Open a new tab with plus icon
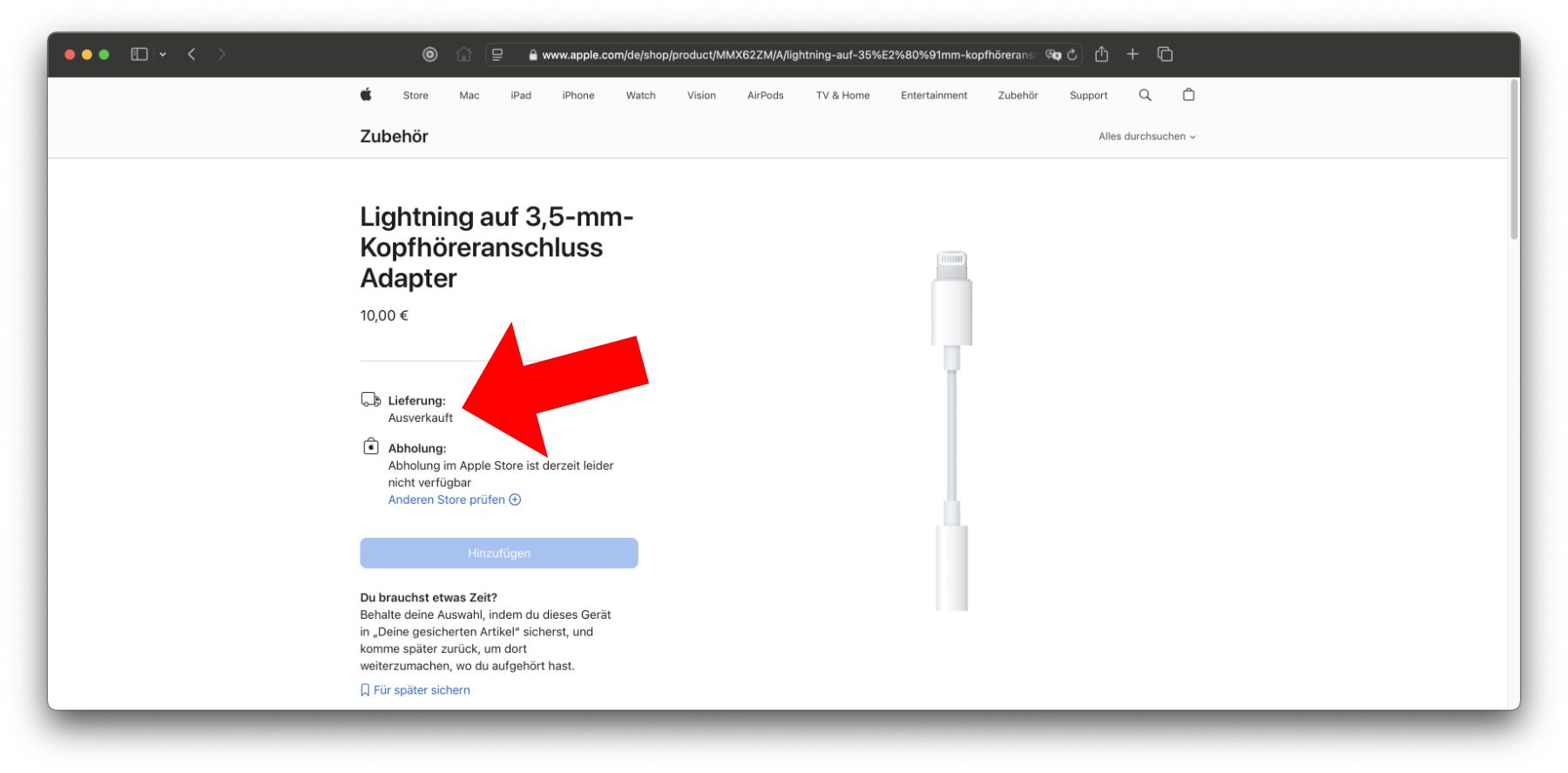1568x773 pixels. click(1132, 54)
